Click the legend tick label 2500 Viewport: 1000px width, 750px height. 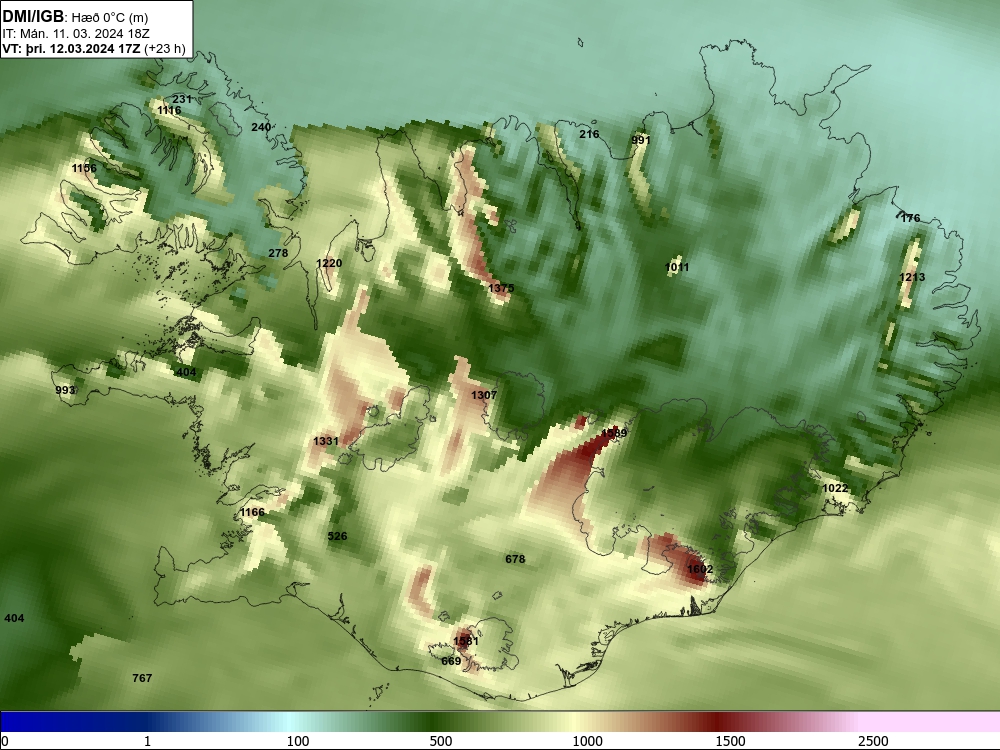(x=873, y=741)
